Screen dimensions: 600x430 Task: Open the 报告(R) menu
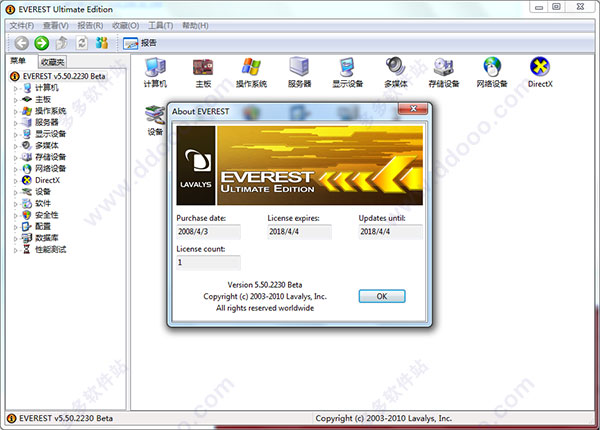click(x=90, y=26)
